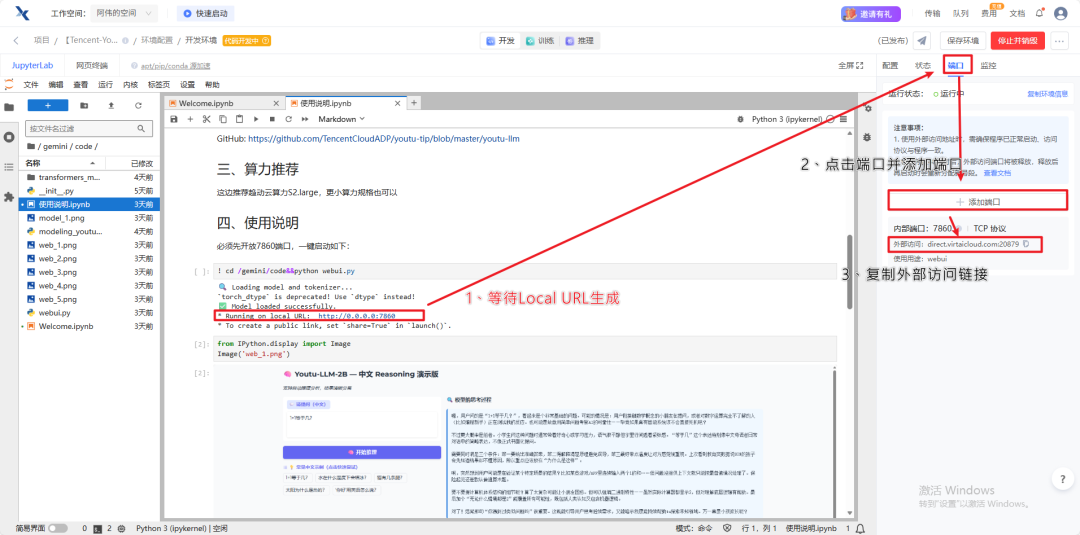The image size is (1080, 535).
Task: Add a new tab with the plus button
Action: [414, 103]
